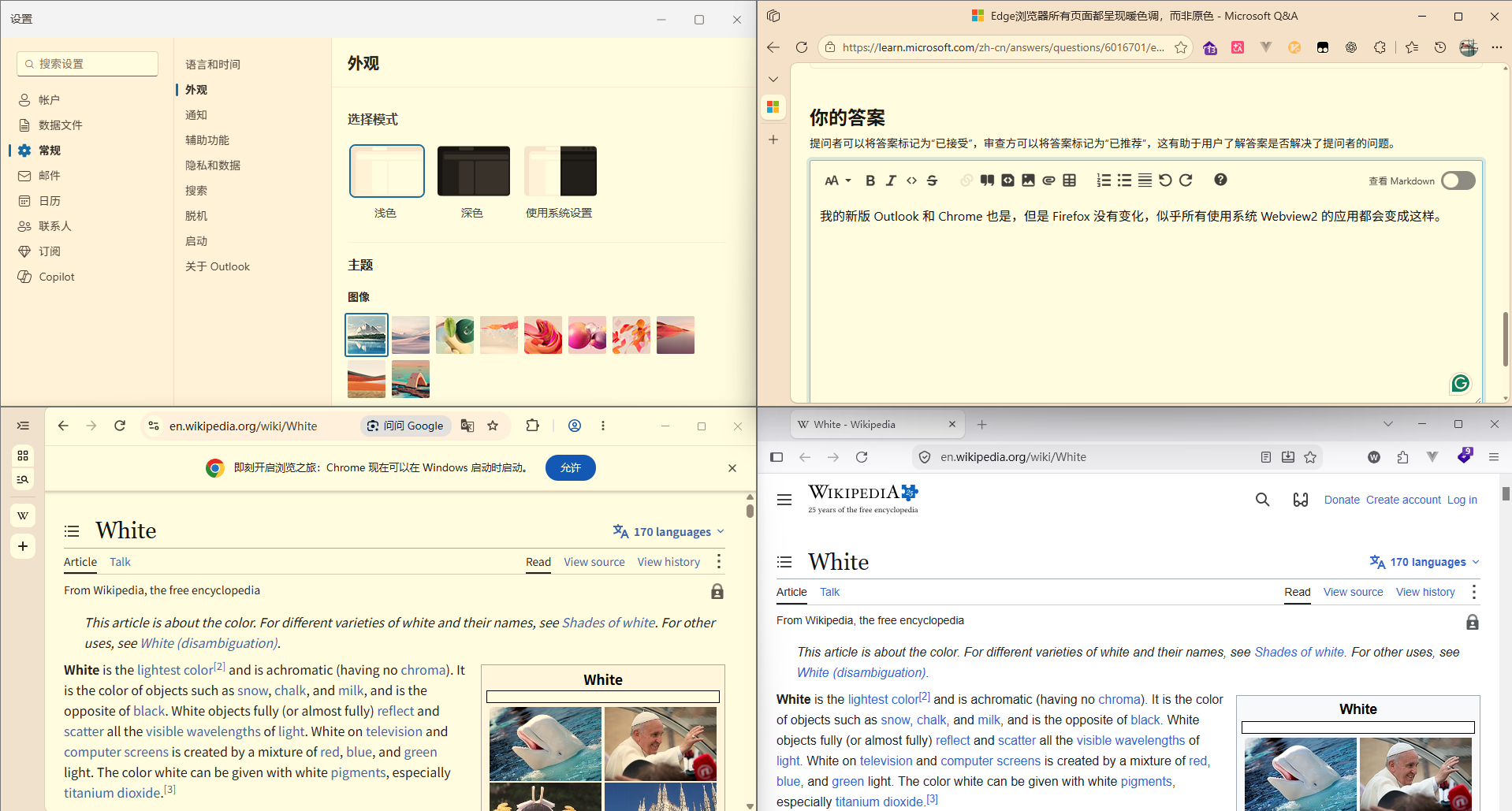Click the beluga whale thumbnail in Chrome
This screenshot has height=811, width=1512.
point(546,744)
